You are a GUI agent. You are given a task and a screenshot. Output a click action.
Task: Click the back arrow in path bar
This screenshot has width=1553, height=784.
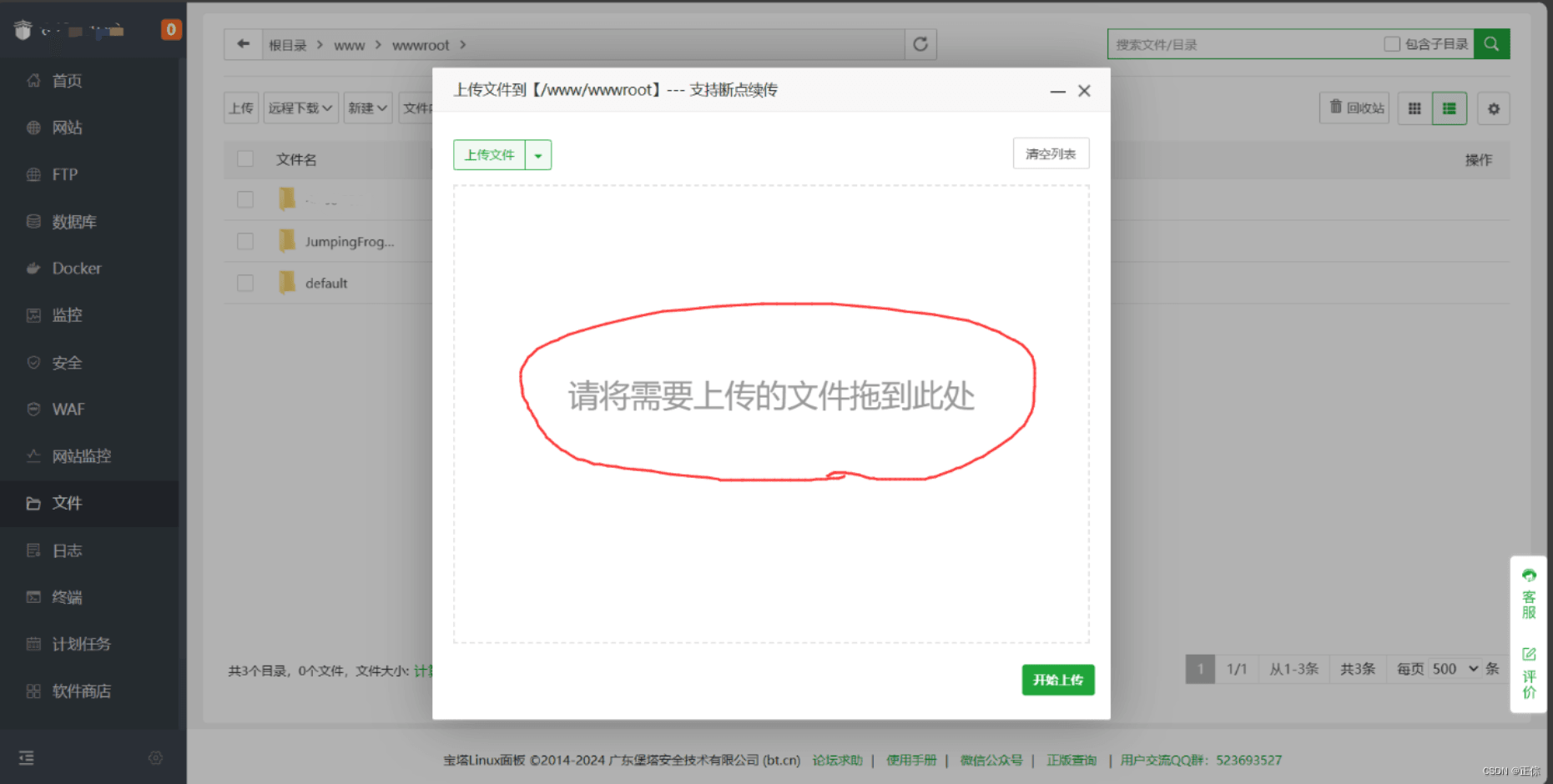click(x=243, y=44)
